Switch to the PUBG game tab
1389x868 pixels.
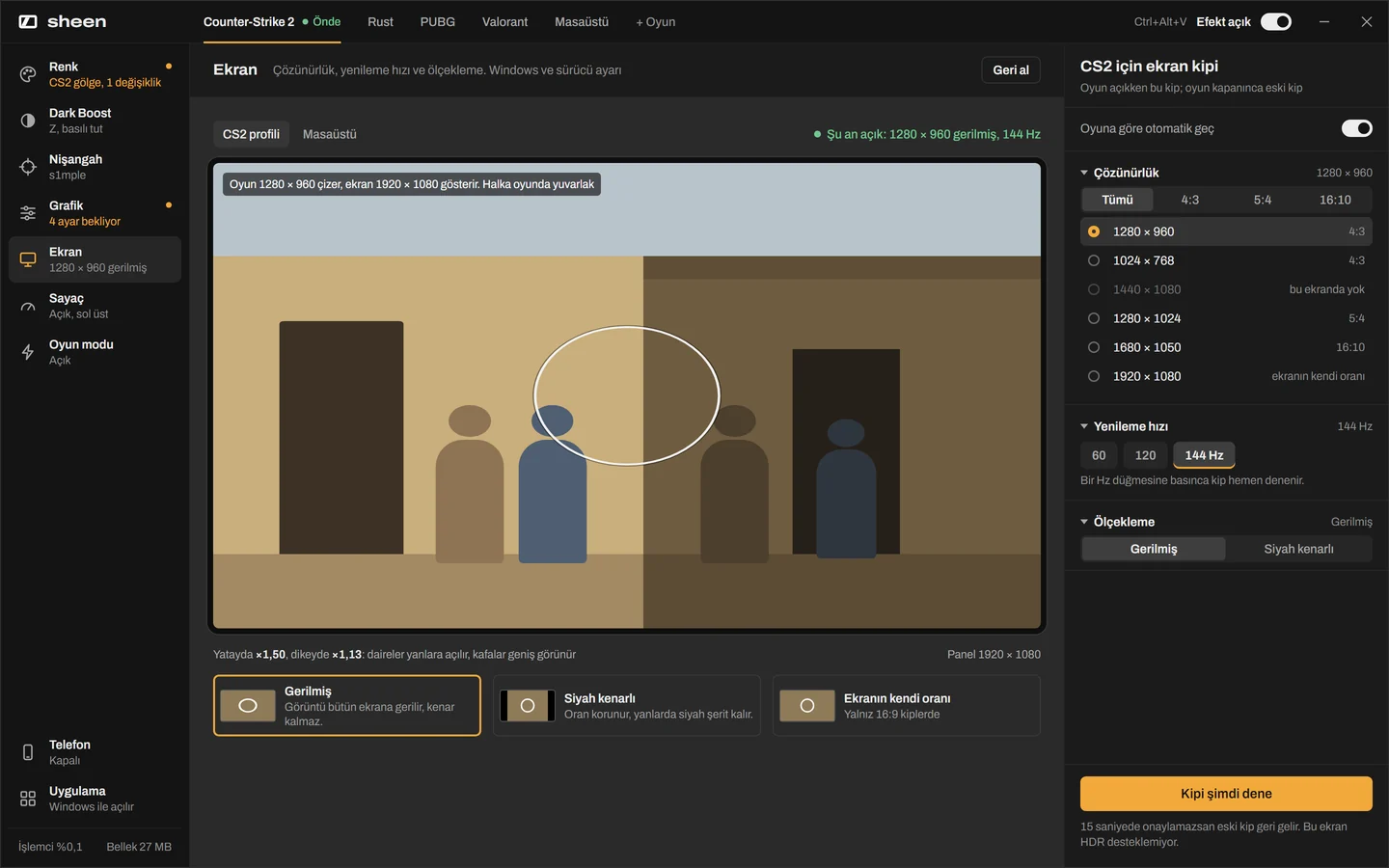(438, 21)
